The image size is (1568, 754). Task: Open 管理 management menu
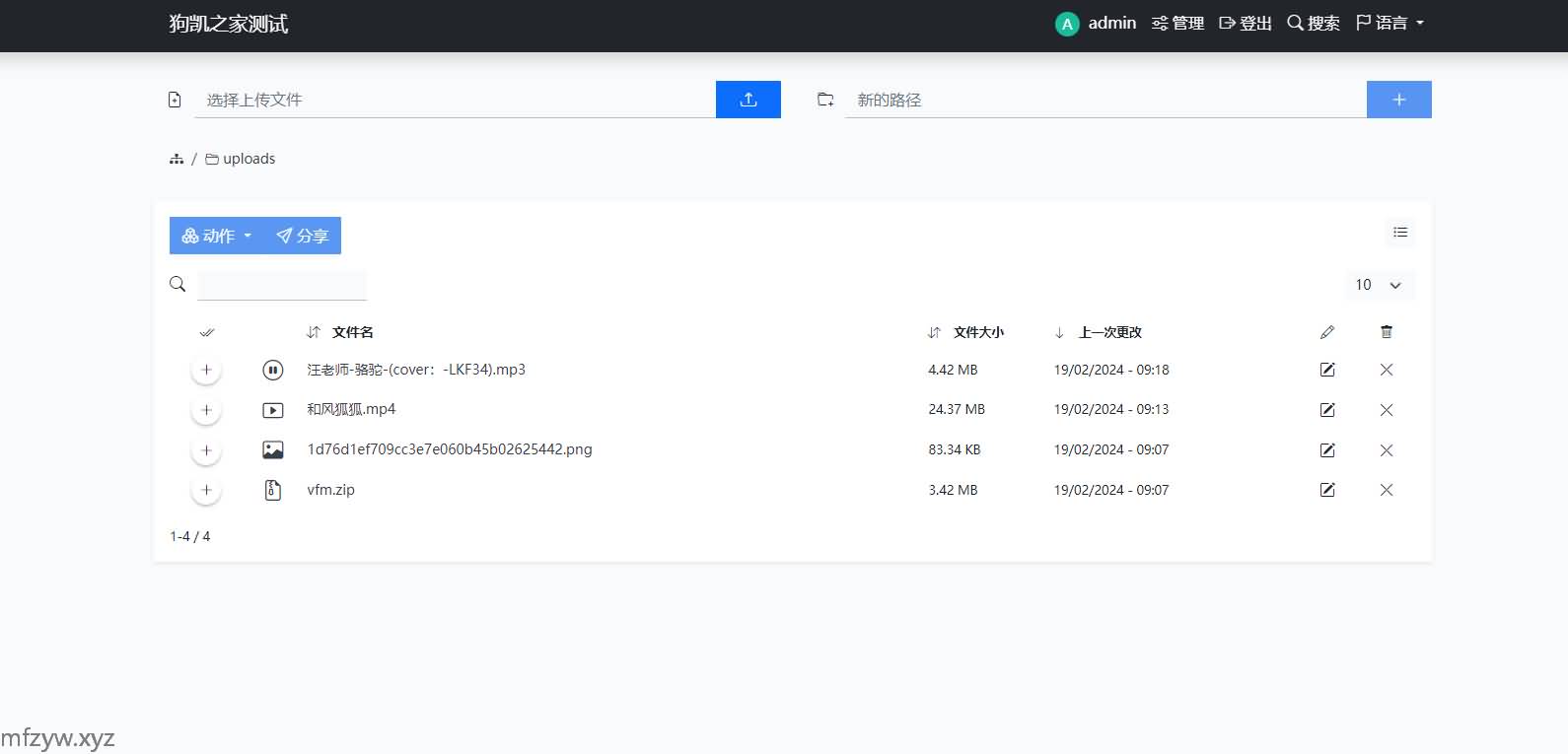tap(1177, 23)
